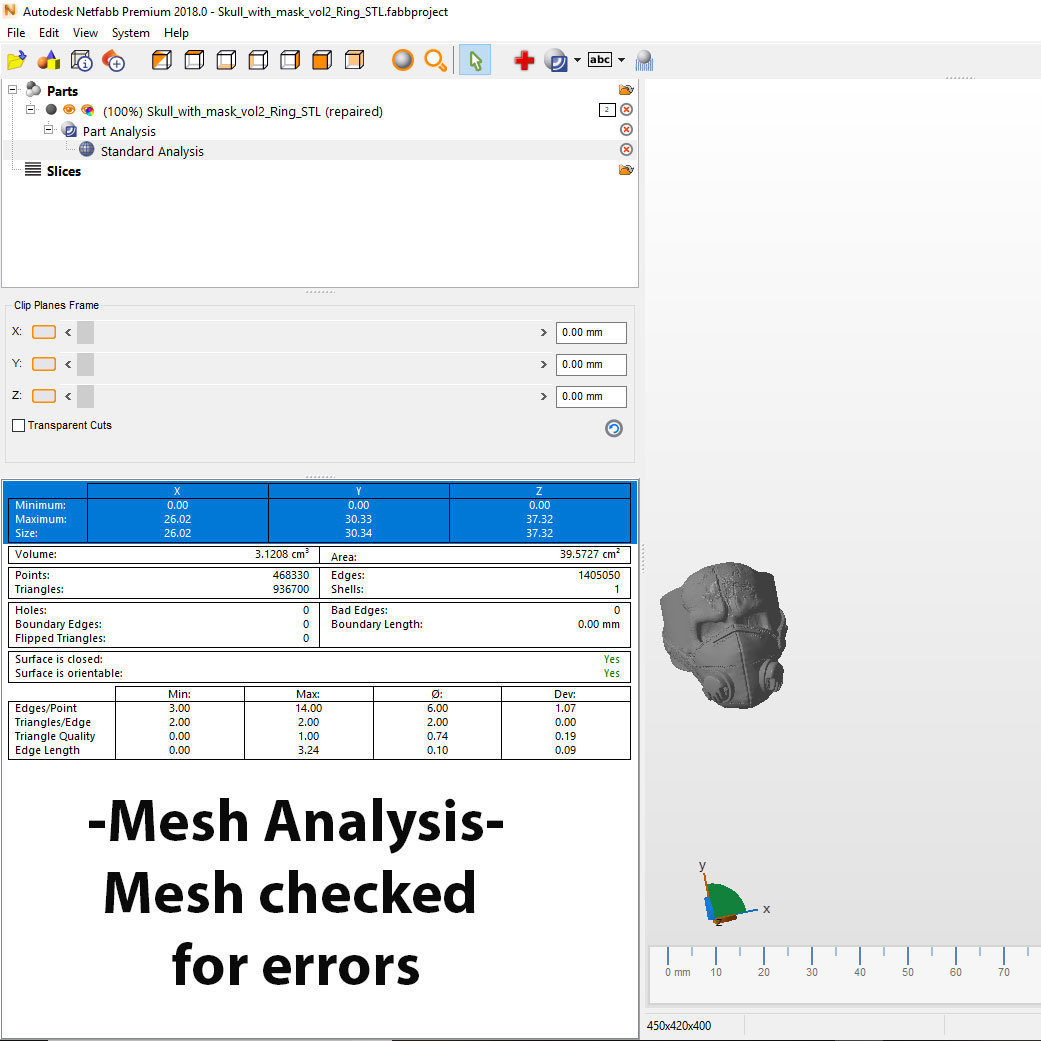Toggle the X clip plane orange button
1041x1041 pixels.
[44, 332]
